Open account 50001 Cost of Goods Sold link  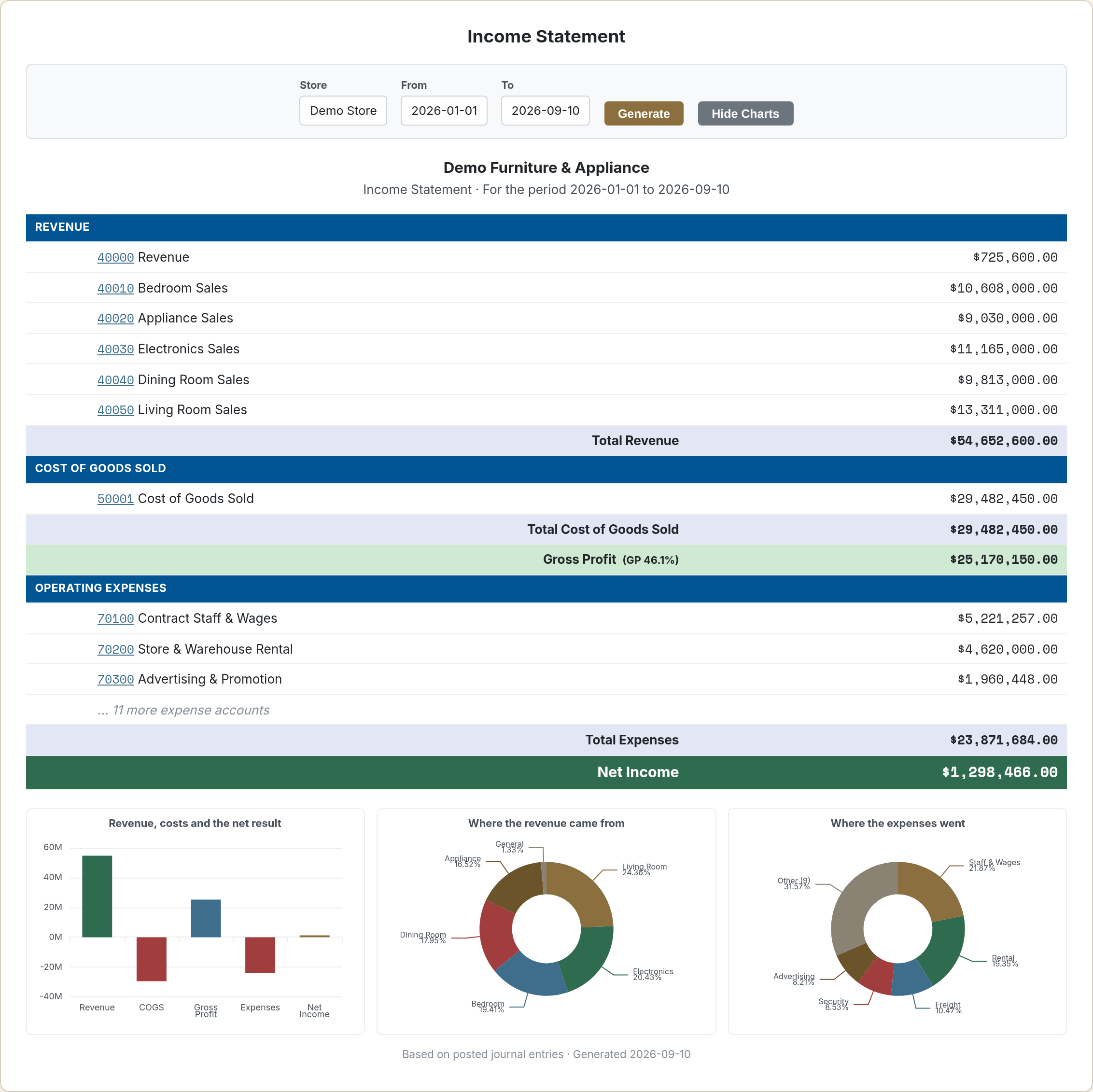115,499
